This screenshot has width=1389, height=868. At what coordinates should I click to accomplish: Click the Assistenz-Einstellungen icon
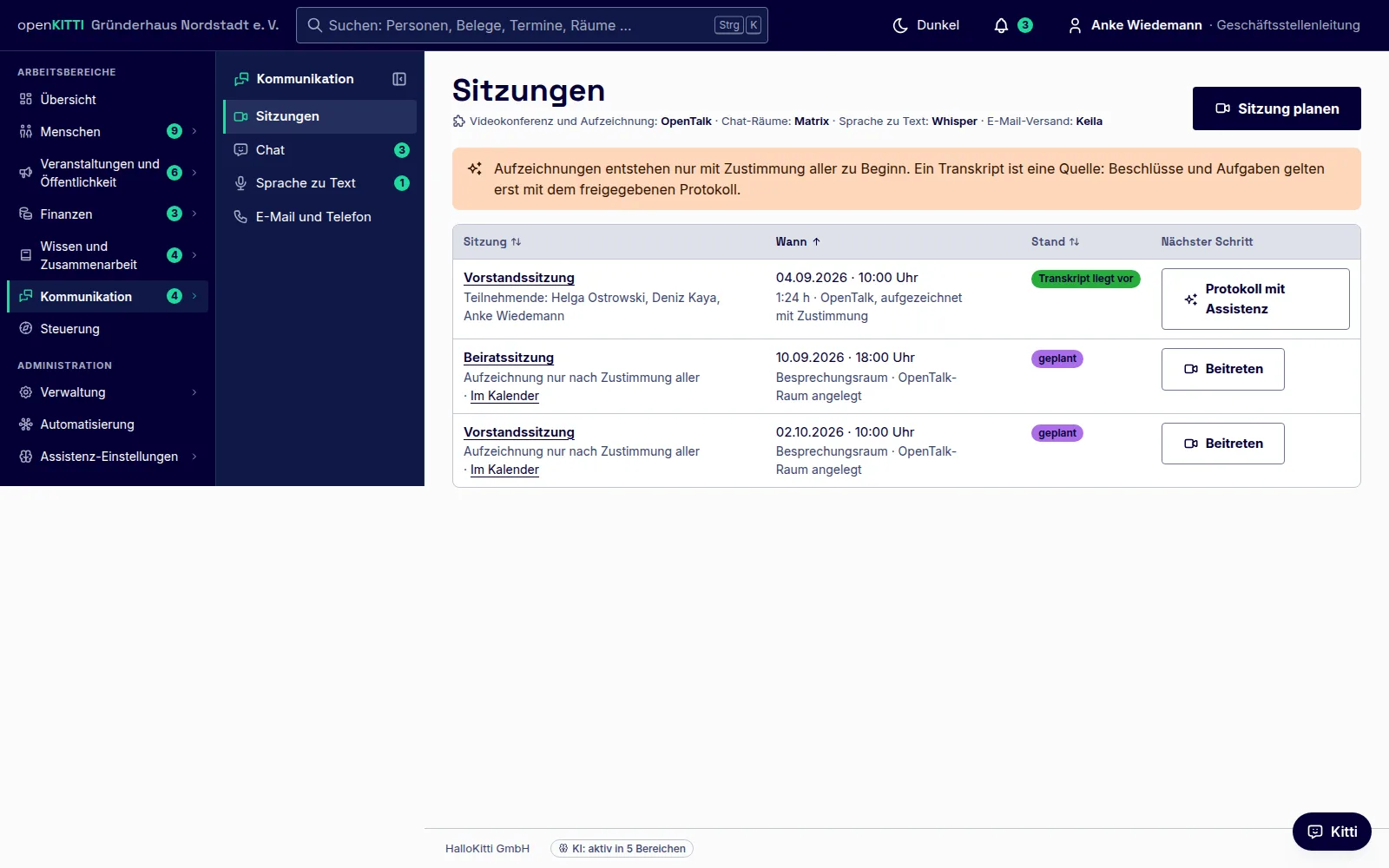click(26, 457)
